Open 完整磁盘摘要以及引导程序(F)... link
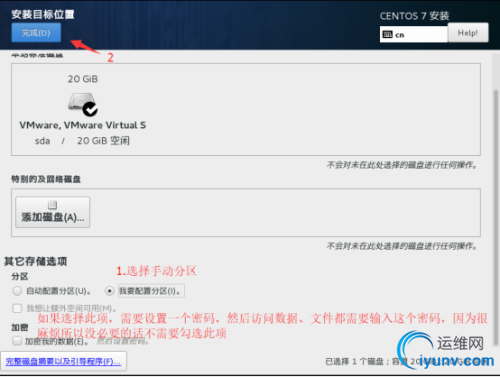 click(x=63, y=361)
